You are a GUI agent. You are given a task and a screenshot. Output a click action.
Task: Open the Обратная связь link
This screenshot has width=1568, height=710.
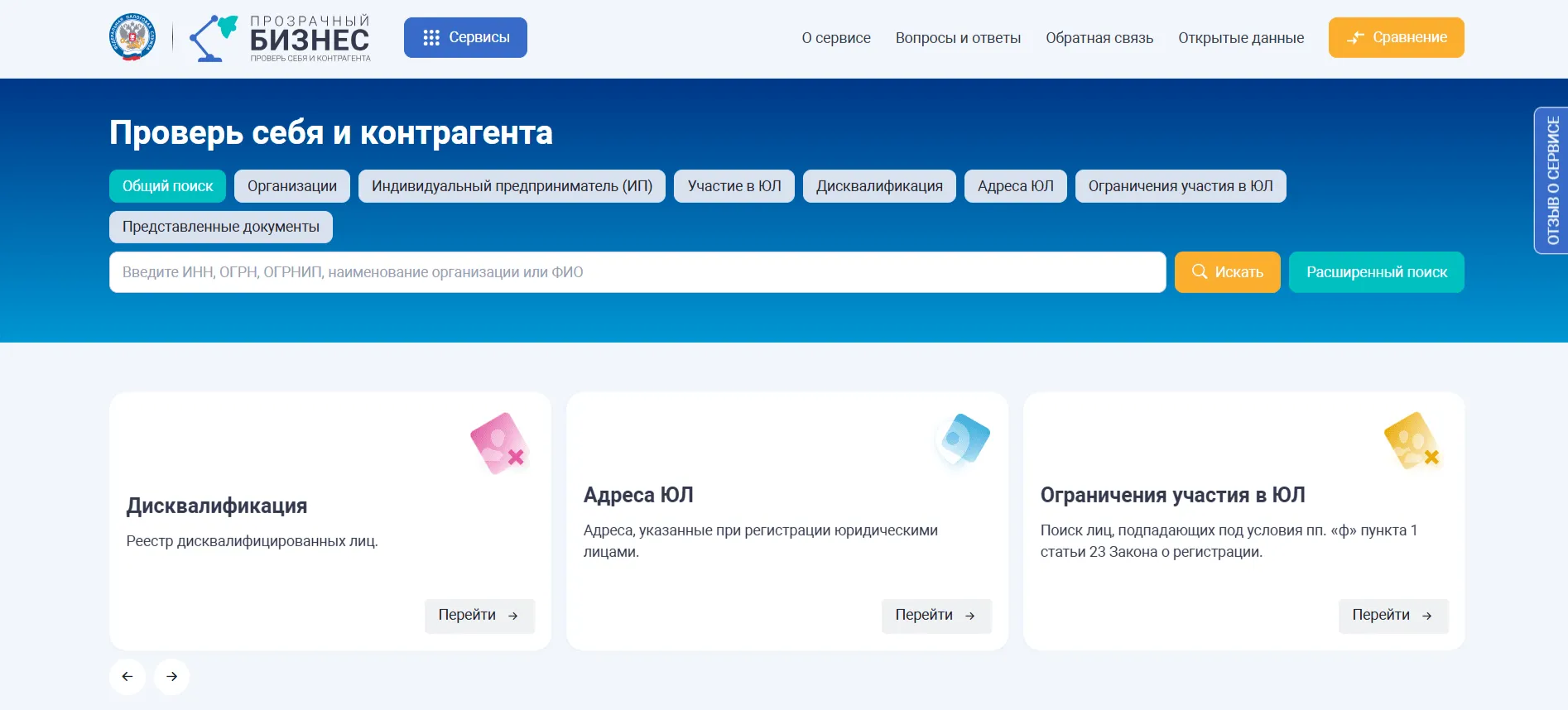(1099, 38)
